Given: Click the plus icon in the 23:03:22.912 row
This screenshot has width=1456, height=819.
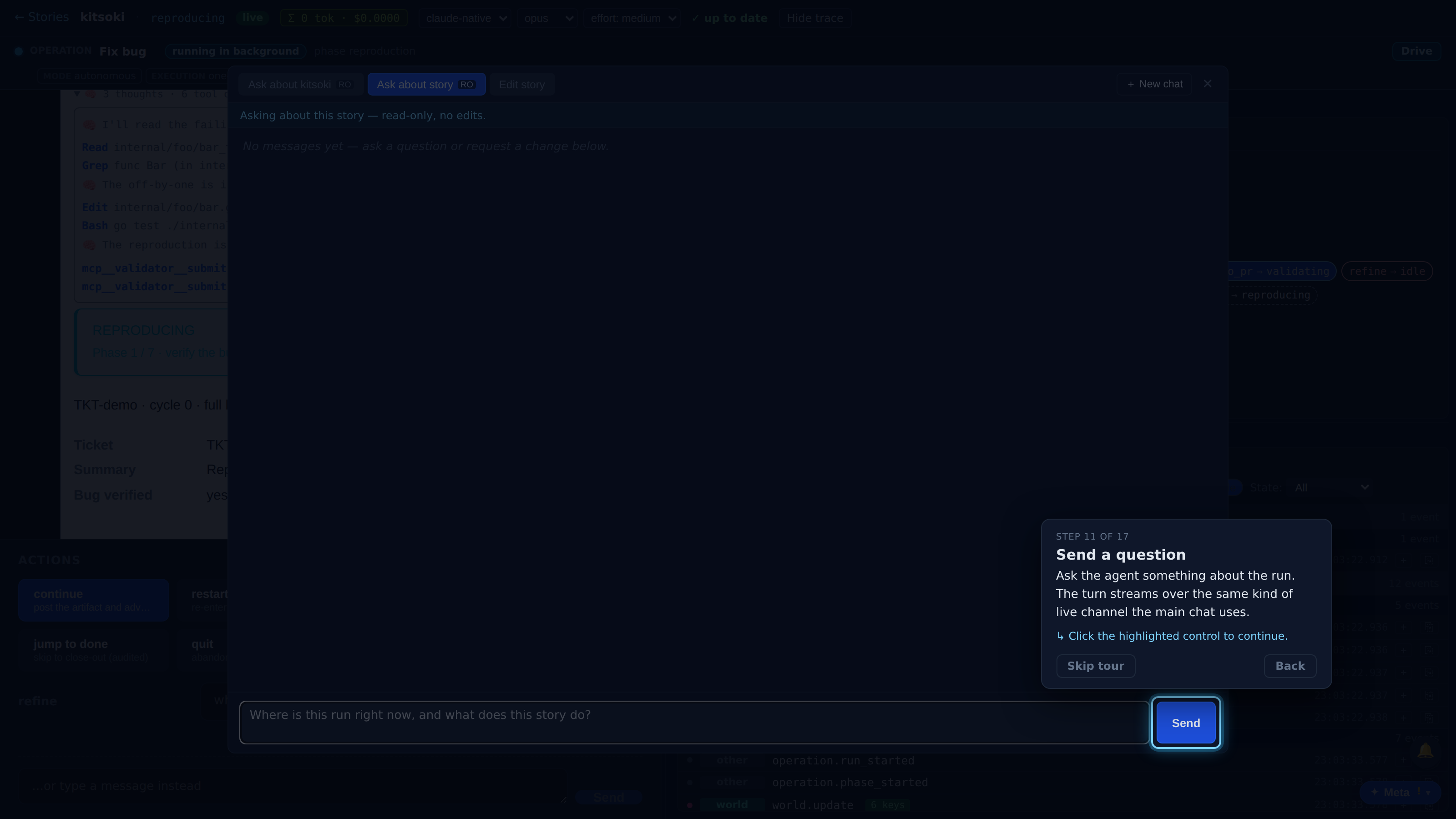Looking at the screenshot, I should (x=1403, y=560).
